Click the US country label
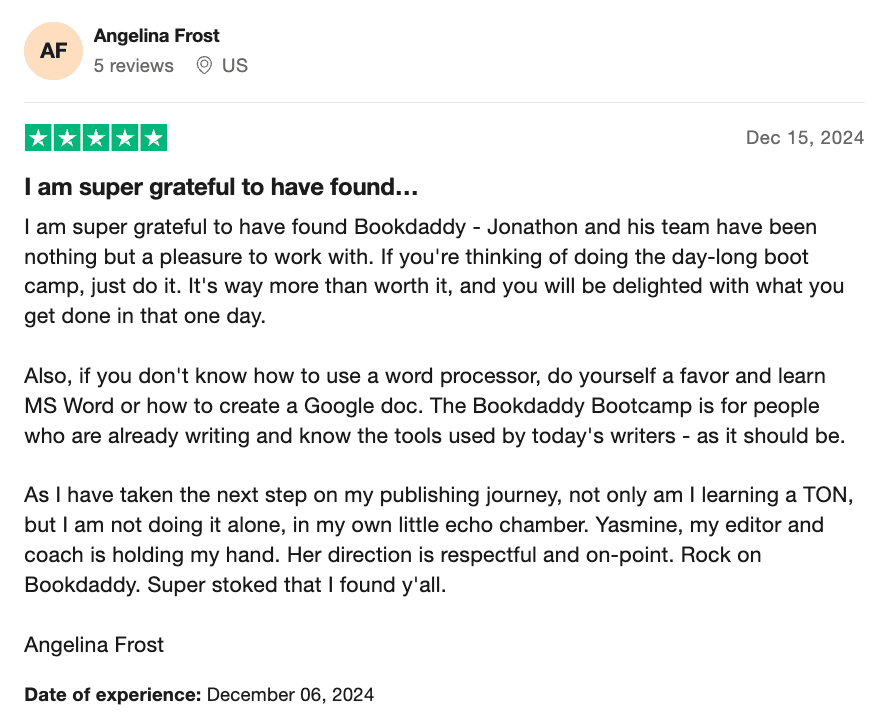The width and height of the screenshot is (884, 728). (x=235, y=66)
